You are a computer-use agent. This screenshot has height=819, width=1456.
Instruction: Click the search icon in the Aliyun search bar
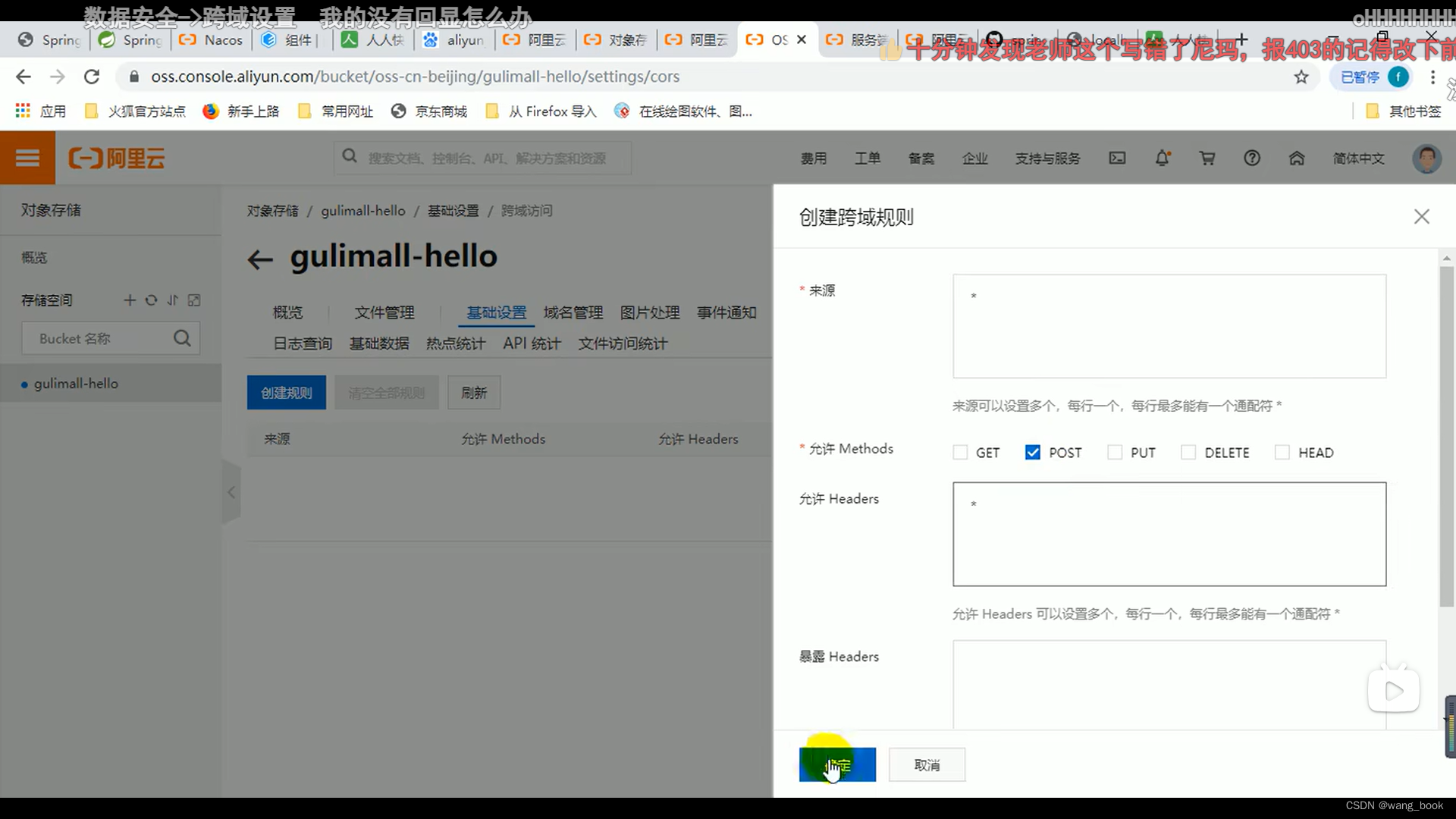pos(350,156)
